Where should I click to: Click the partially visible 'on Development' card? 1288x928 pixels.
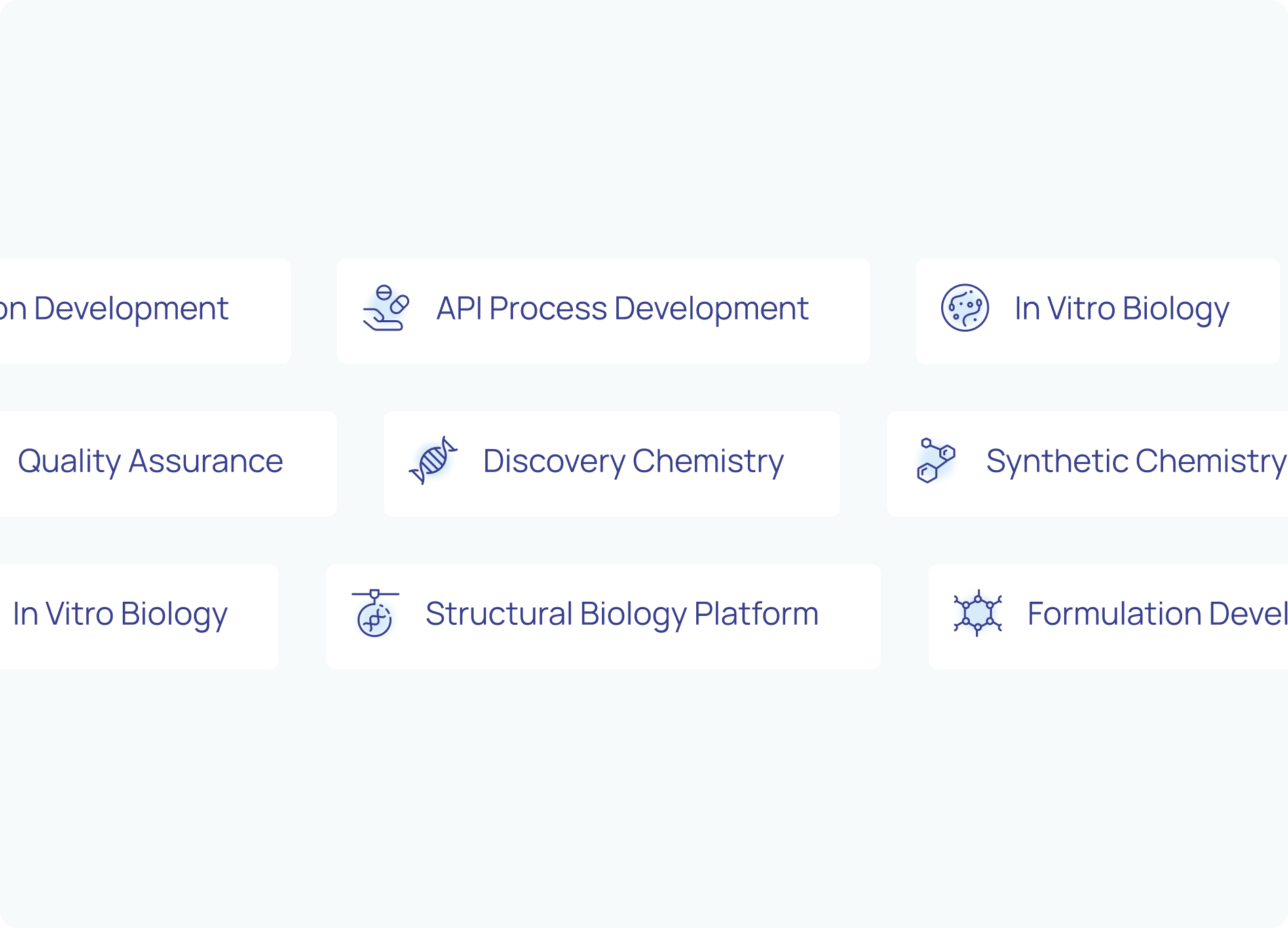coord(145,311)
